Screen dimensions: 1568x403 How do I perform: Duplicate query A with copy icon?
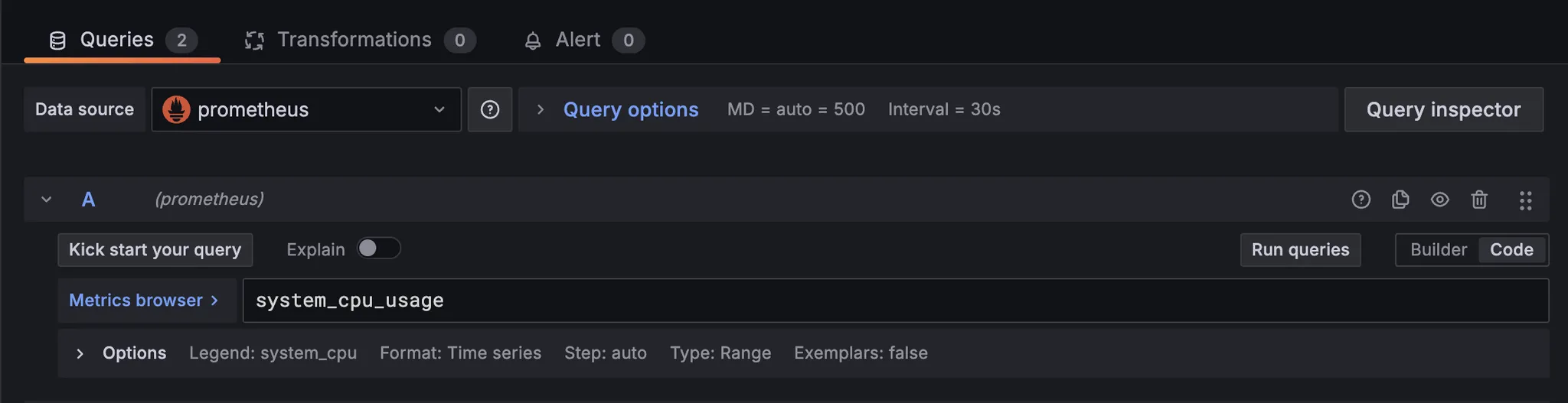tap(1400, 200)
